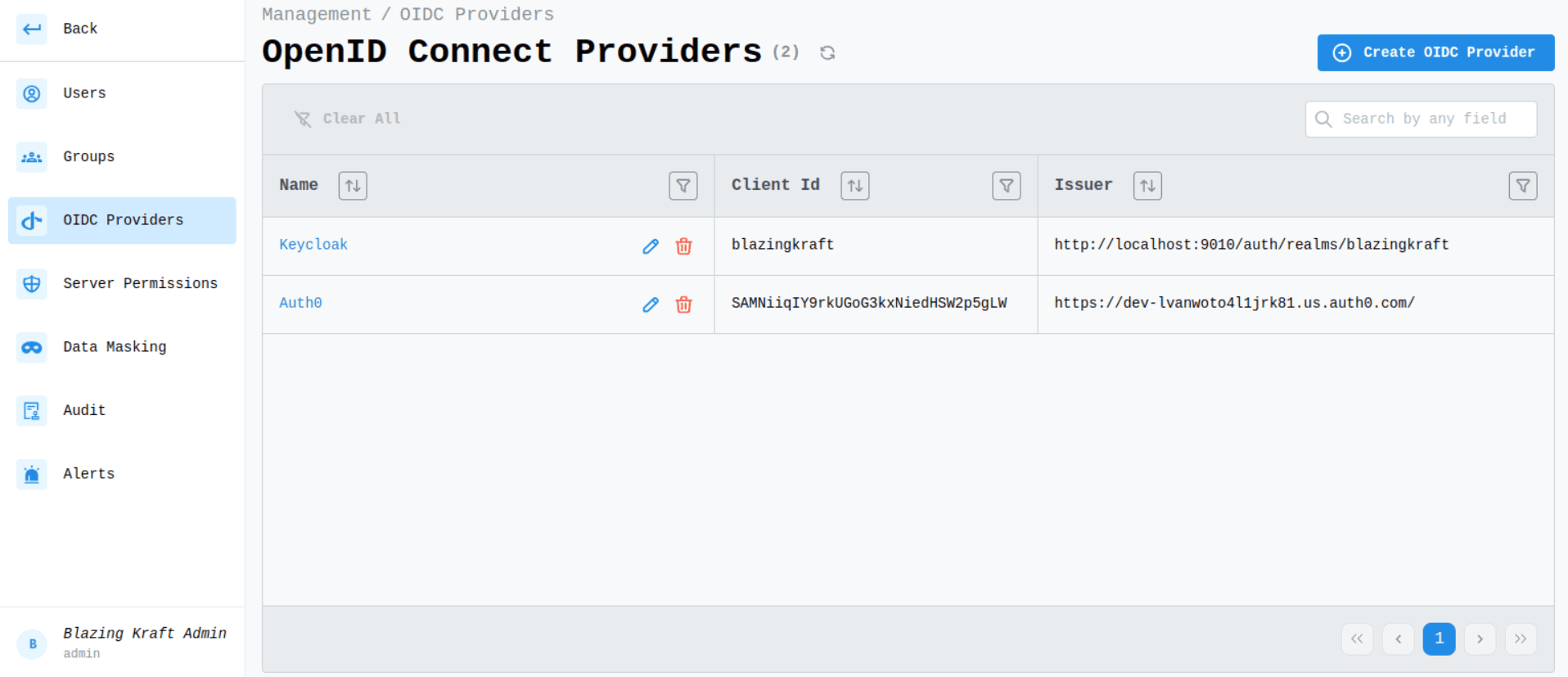The image size is (1568, 677).
Task: Click the OIDC Providers breadcrumb text
Action: [476, 15]
